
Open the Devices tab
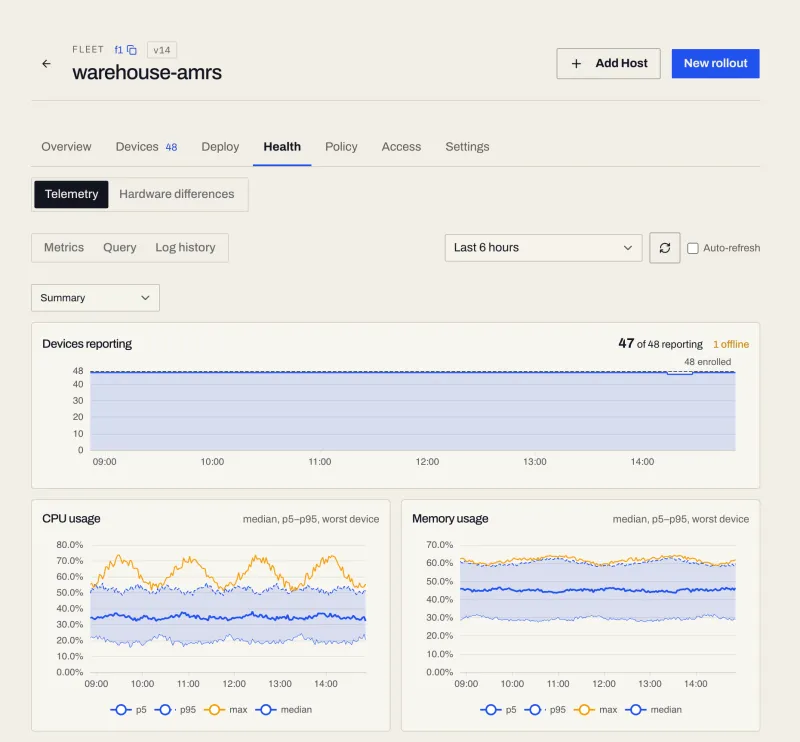[146, 147]
